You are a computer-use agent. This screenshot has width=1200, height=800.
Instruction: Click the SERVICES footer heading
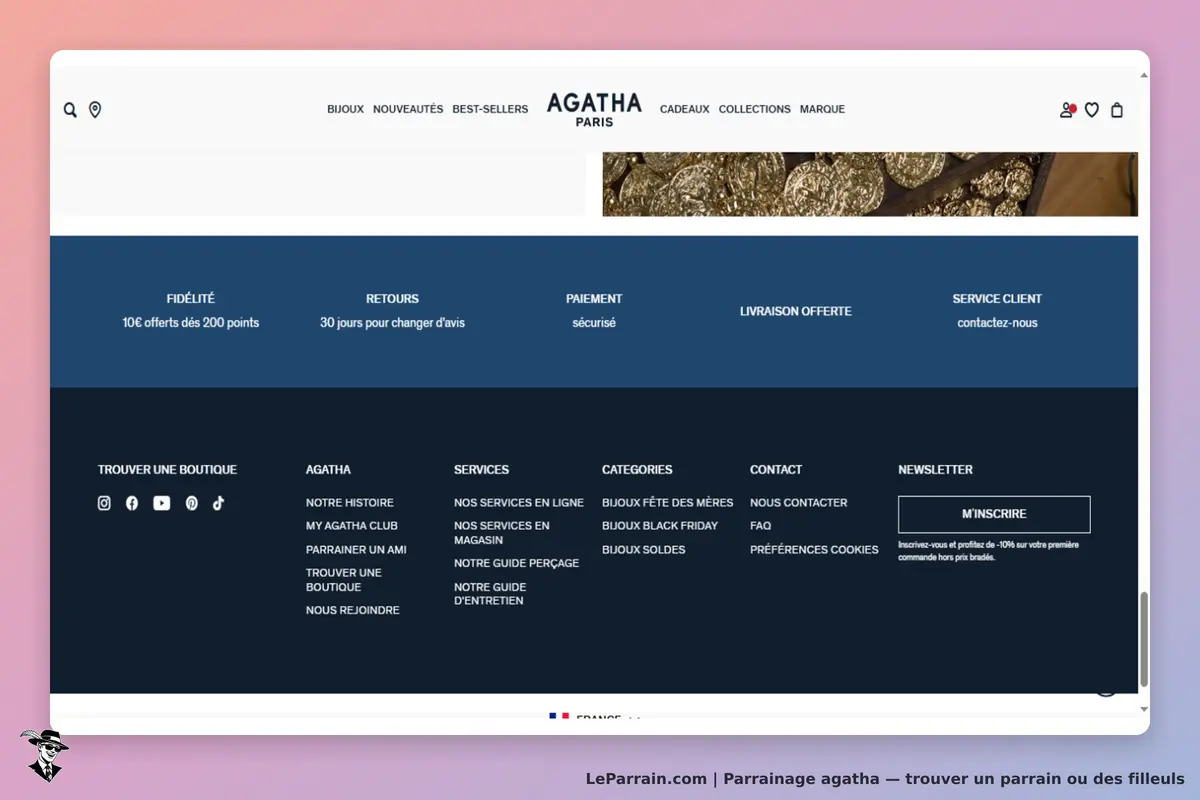point(481,470)
